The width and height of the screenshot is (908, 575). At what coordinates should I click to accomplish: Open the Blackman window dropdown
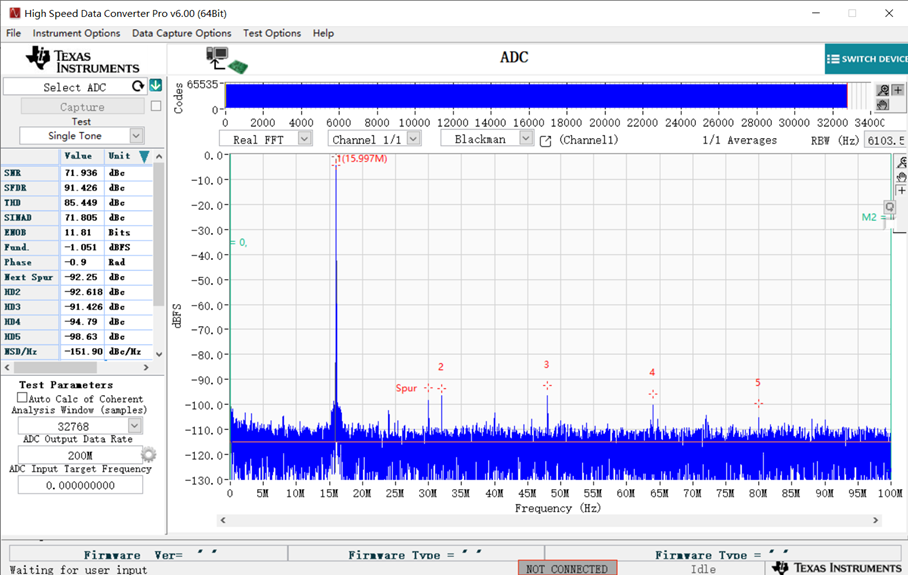point(525,138)
